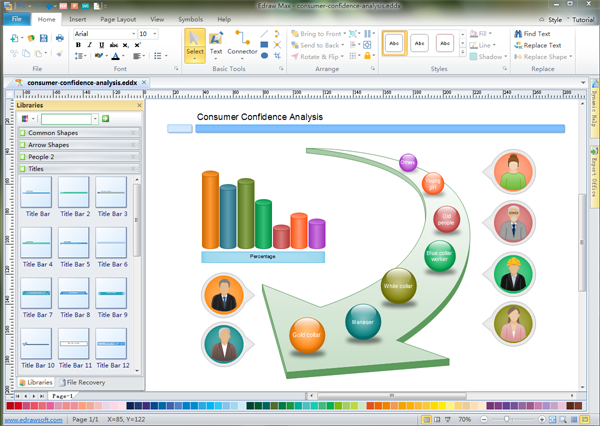This screenshot has width=600, height=426.
Task: Open the font color A icon
Action: click(x=115, y=56)
